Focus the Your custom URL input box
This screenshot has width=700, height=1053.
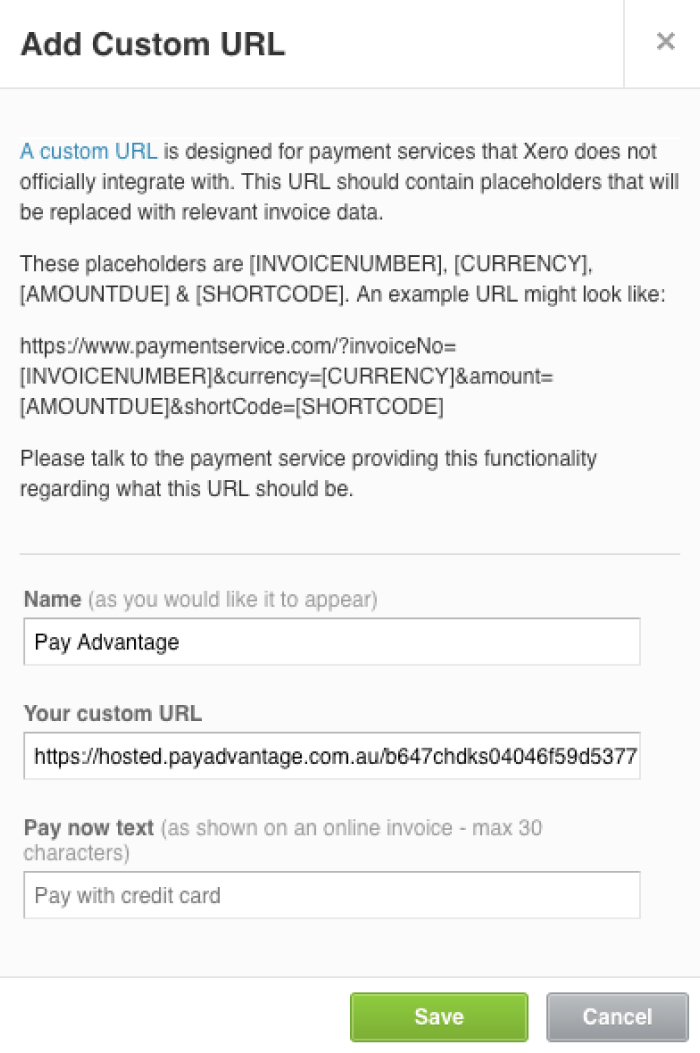click(332, 756)
